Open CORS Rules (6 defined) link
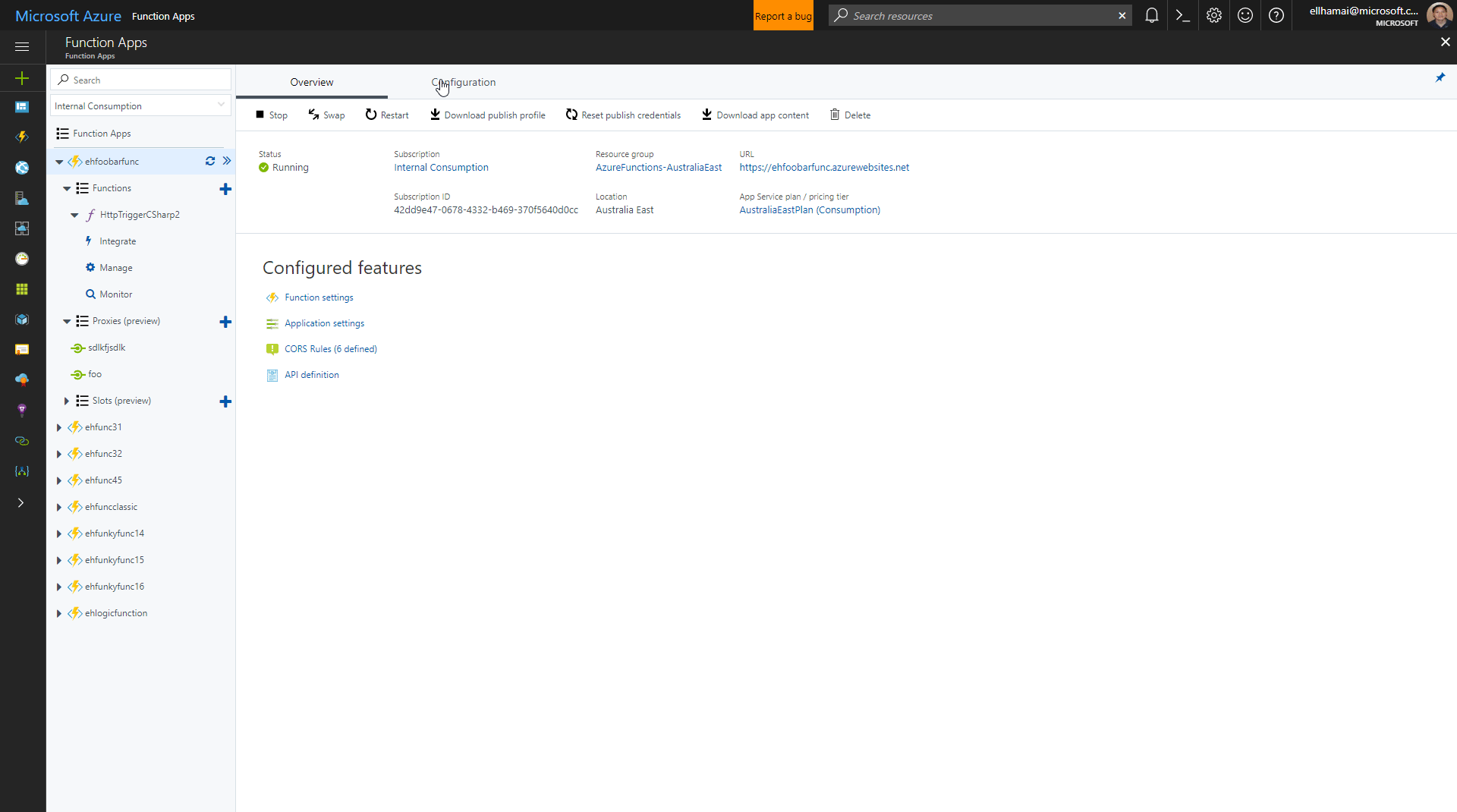This screenshot has height=812, width=1457. pyautogui.click(x=330, y=348)
